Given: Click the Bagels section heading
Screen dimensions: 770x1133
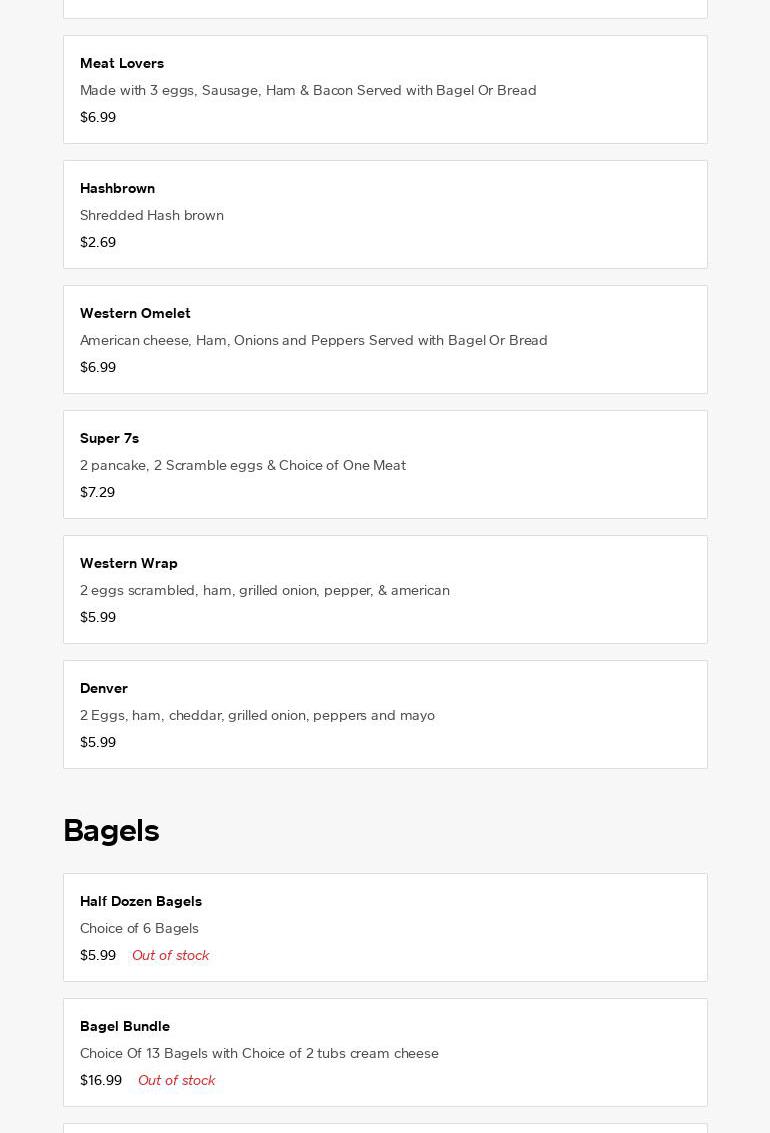Looking at the screenshot, I should click(111, 831).
